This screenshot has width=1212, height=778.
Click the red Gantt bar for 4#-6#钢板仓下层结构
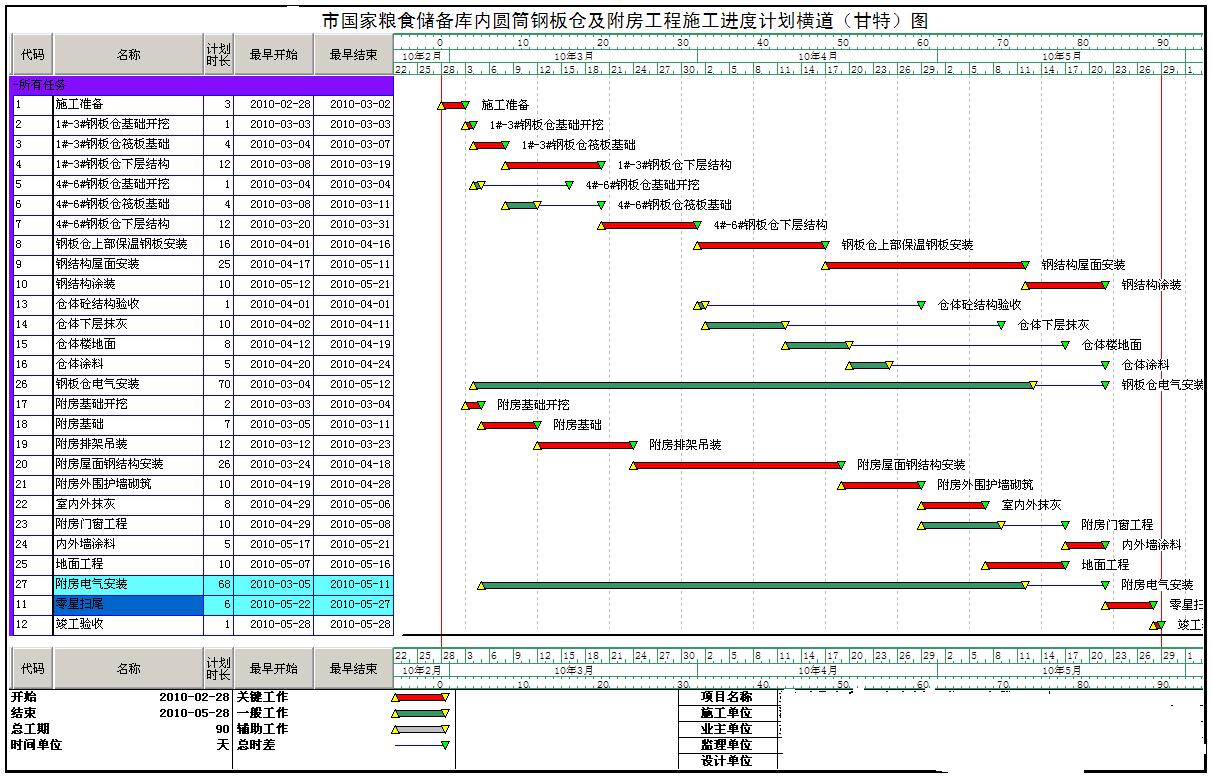(x=650, y=225)
